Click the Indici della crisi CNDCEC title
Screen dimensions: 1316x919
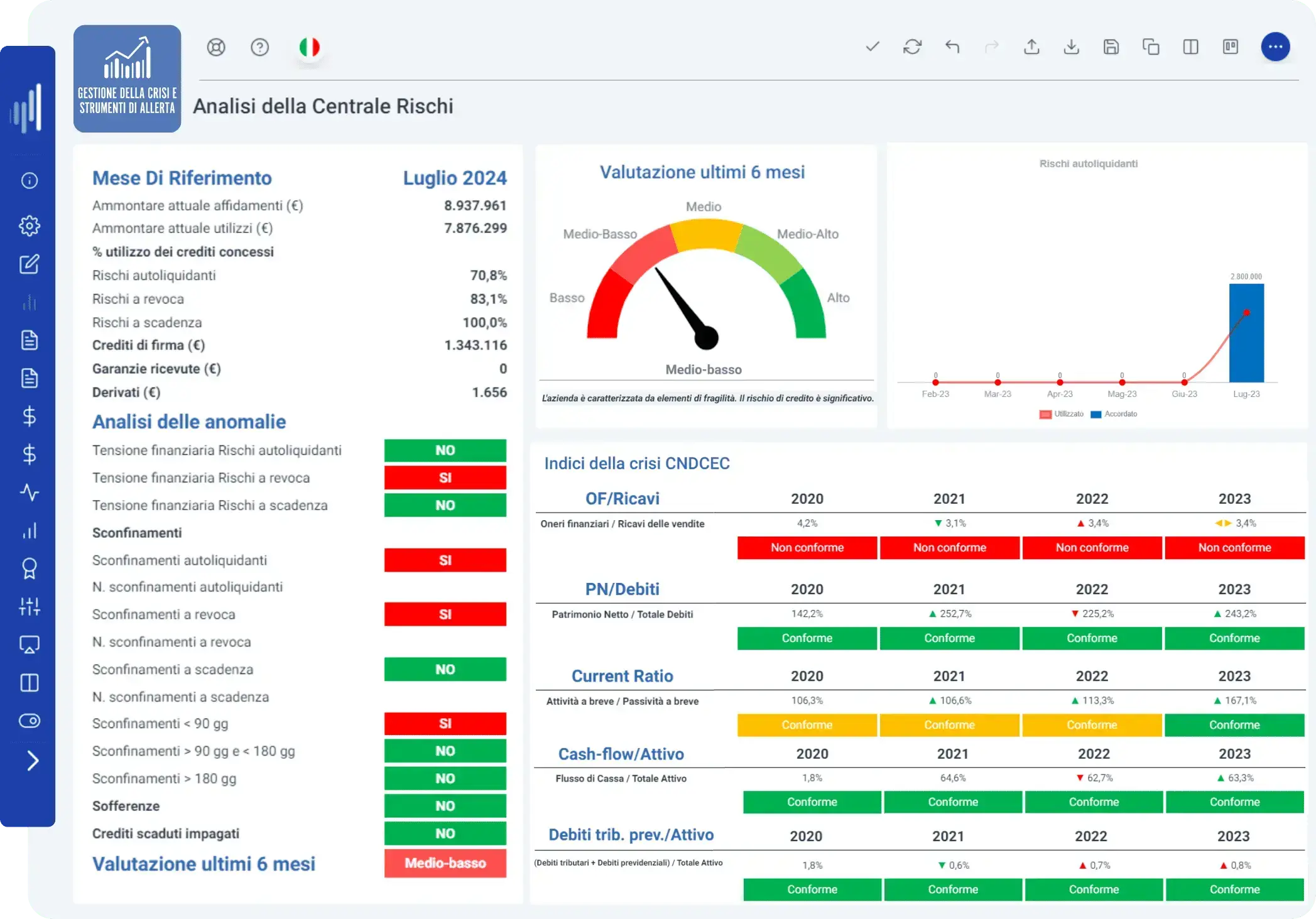click(x=636, y=463)
